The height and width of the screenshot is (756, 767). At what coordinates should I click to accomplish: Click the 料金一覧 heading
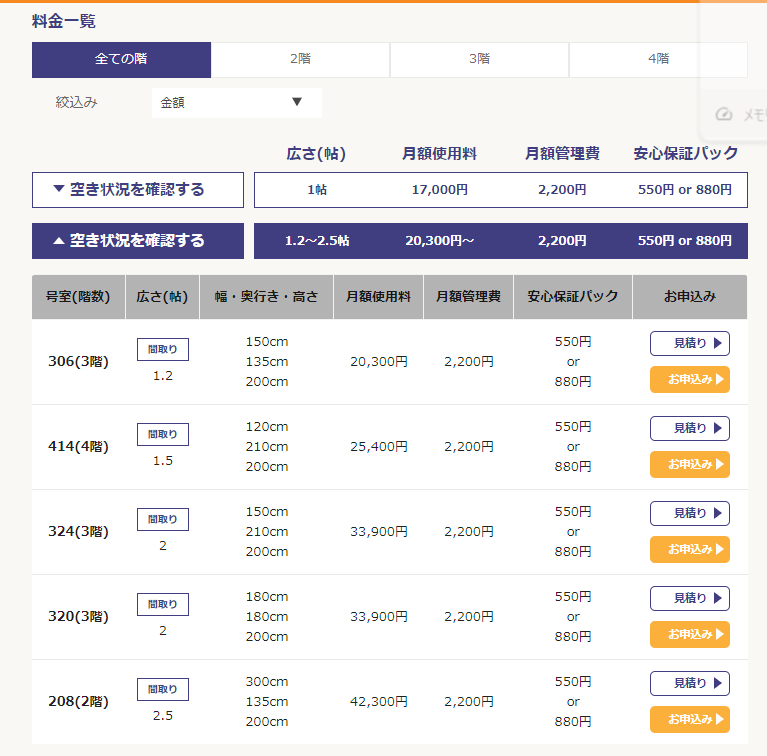point(64,22)
